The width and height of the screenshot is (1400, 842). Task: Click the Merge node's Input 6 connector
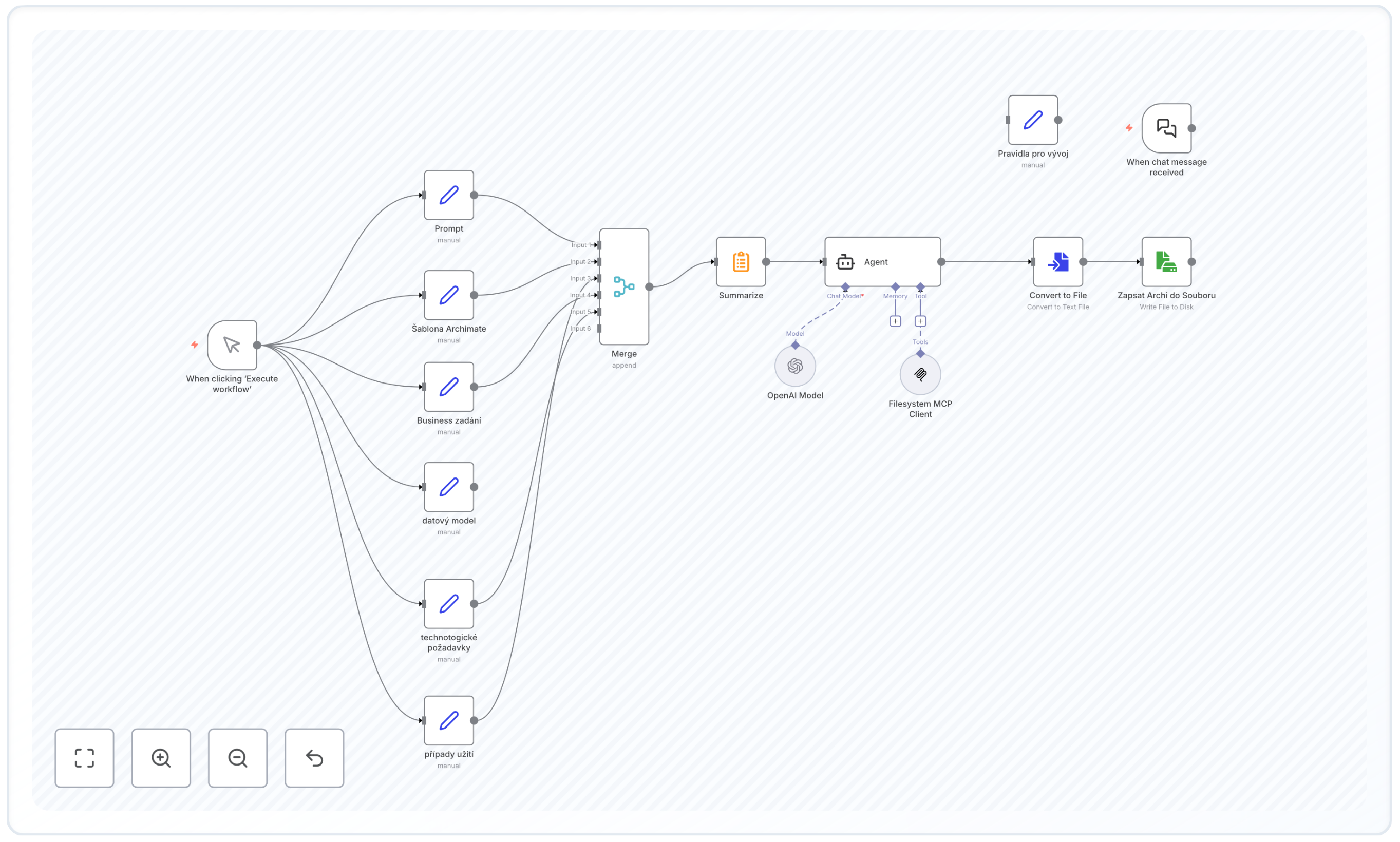click(599, 329)
